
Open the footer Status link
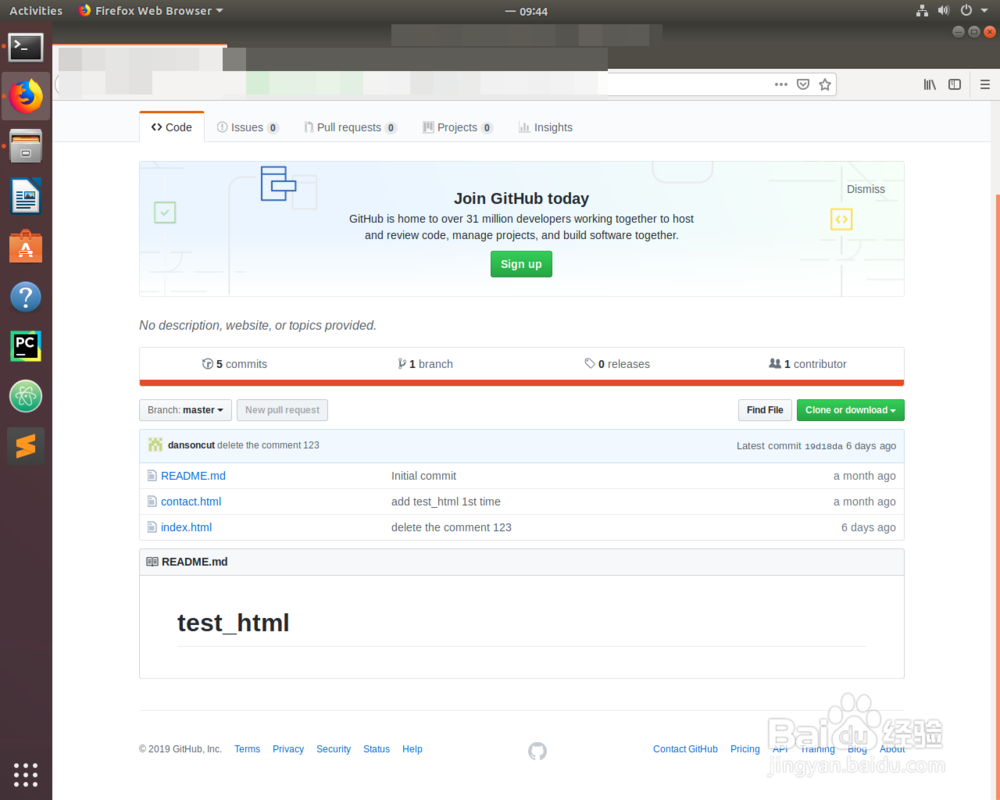point(376,749)
